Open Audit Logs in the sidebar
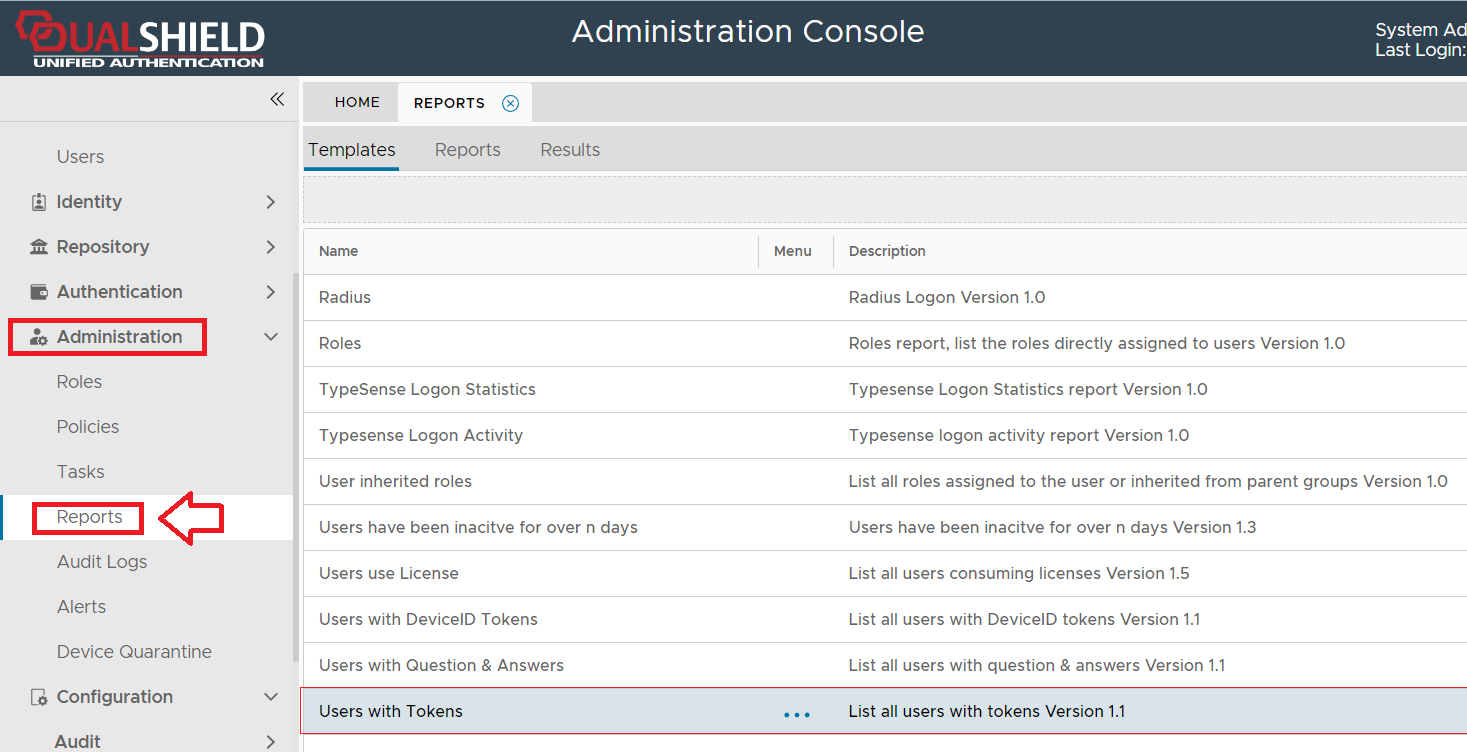 pyautogui.click(x=102, y=562)
